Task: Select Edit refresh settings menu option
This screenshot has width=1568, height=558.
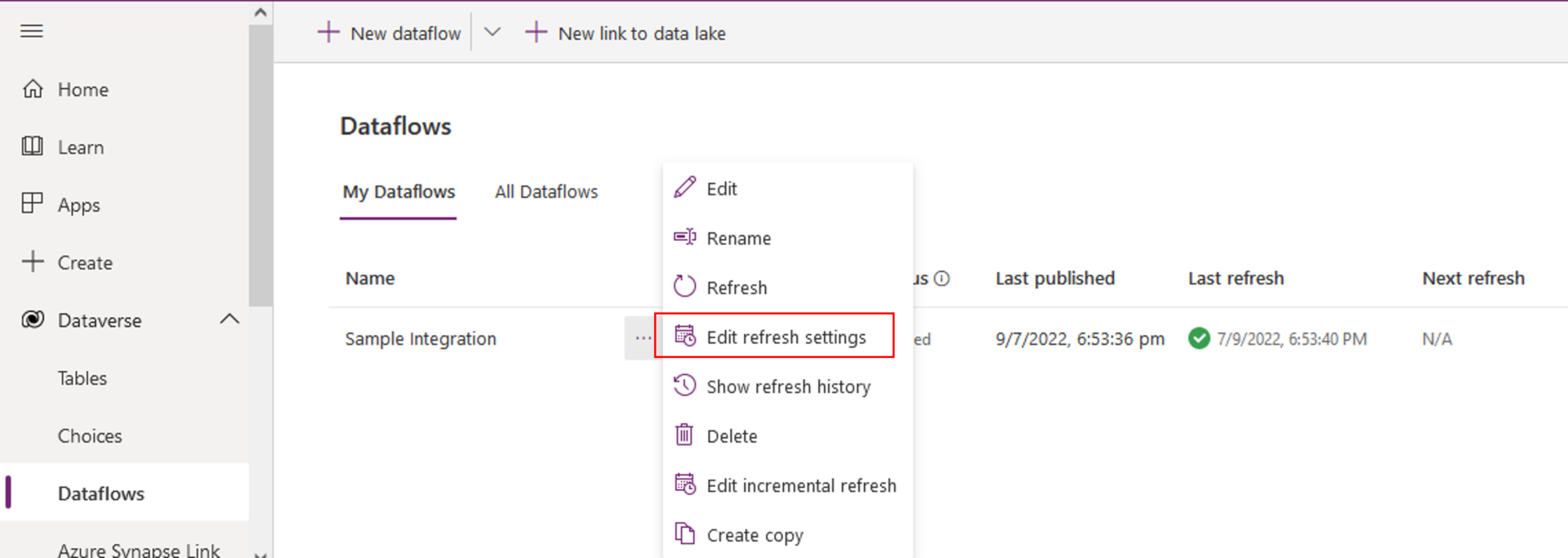Action: 785,337
